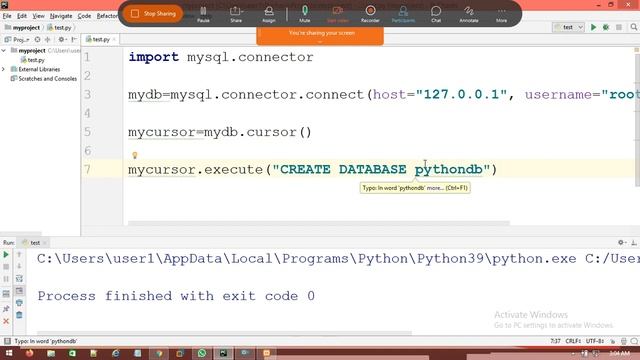Rerun test with Run panel play icon
640x360 pixels.
pos(6,255)
